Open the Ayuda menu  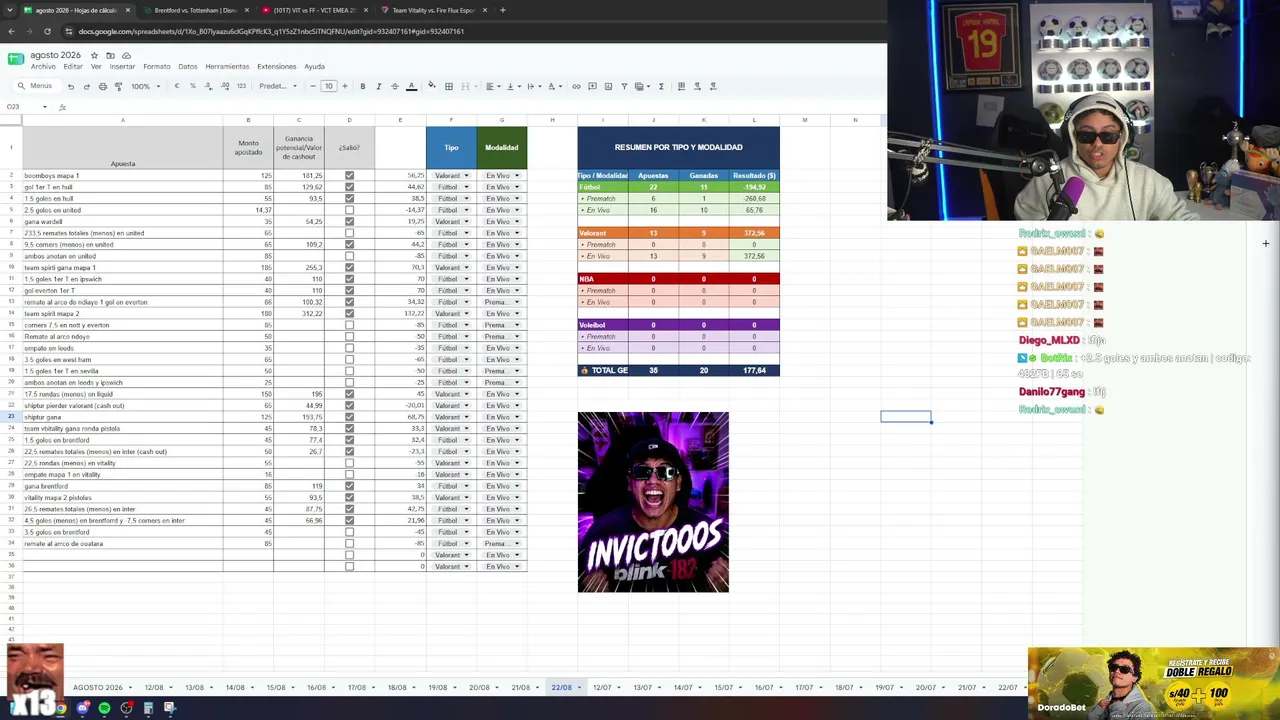click(314, 67)
